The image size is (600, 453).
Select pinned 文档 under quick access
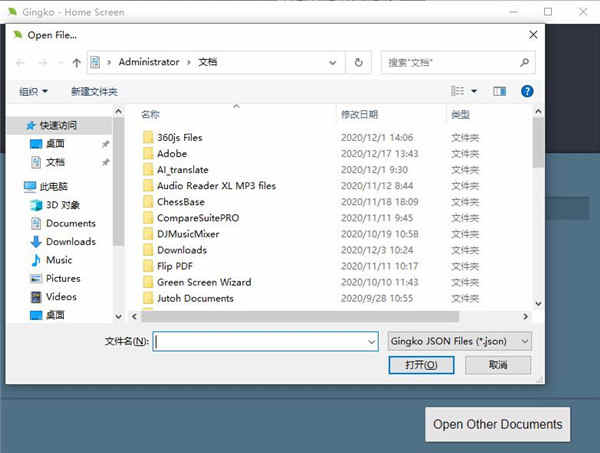(x=55, y=162)
